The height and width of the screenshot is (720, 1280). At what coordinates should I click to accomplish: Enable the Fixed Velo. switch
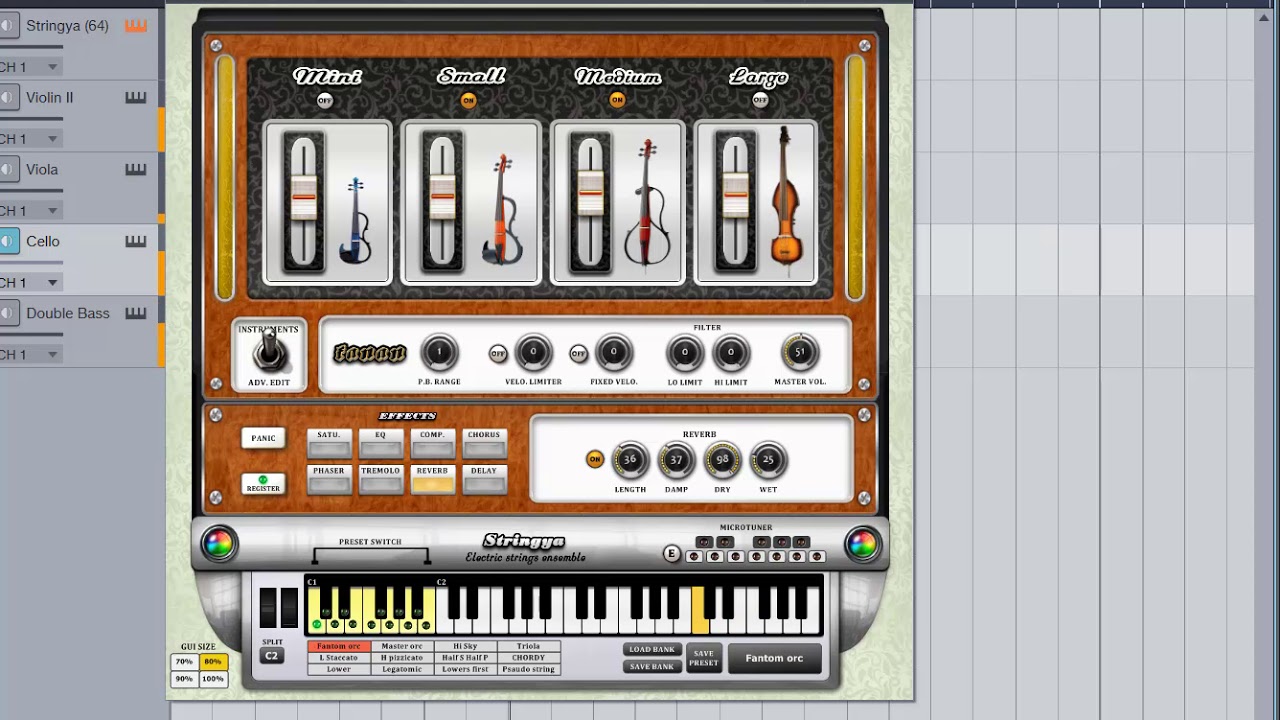tap(578, 353)
